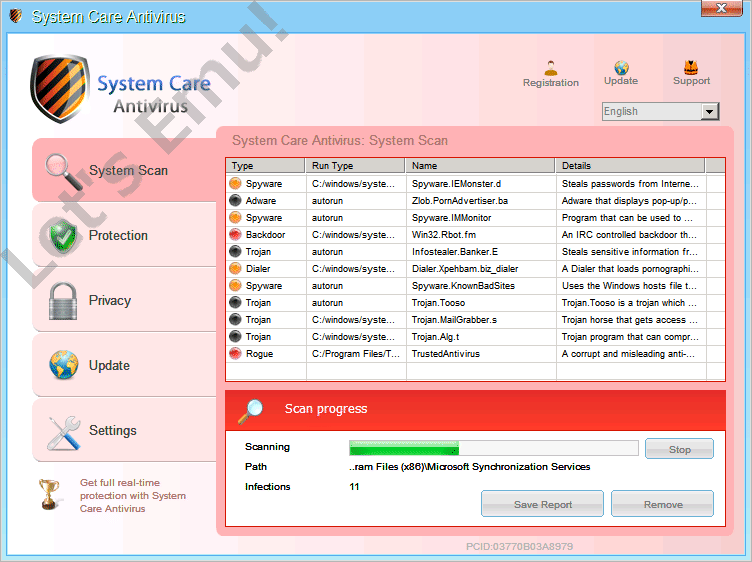Sort by the Name column header
This screenshot has height=562, width=752.
[x=481, y=165]
